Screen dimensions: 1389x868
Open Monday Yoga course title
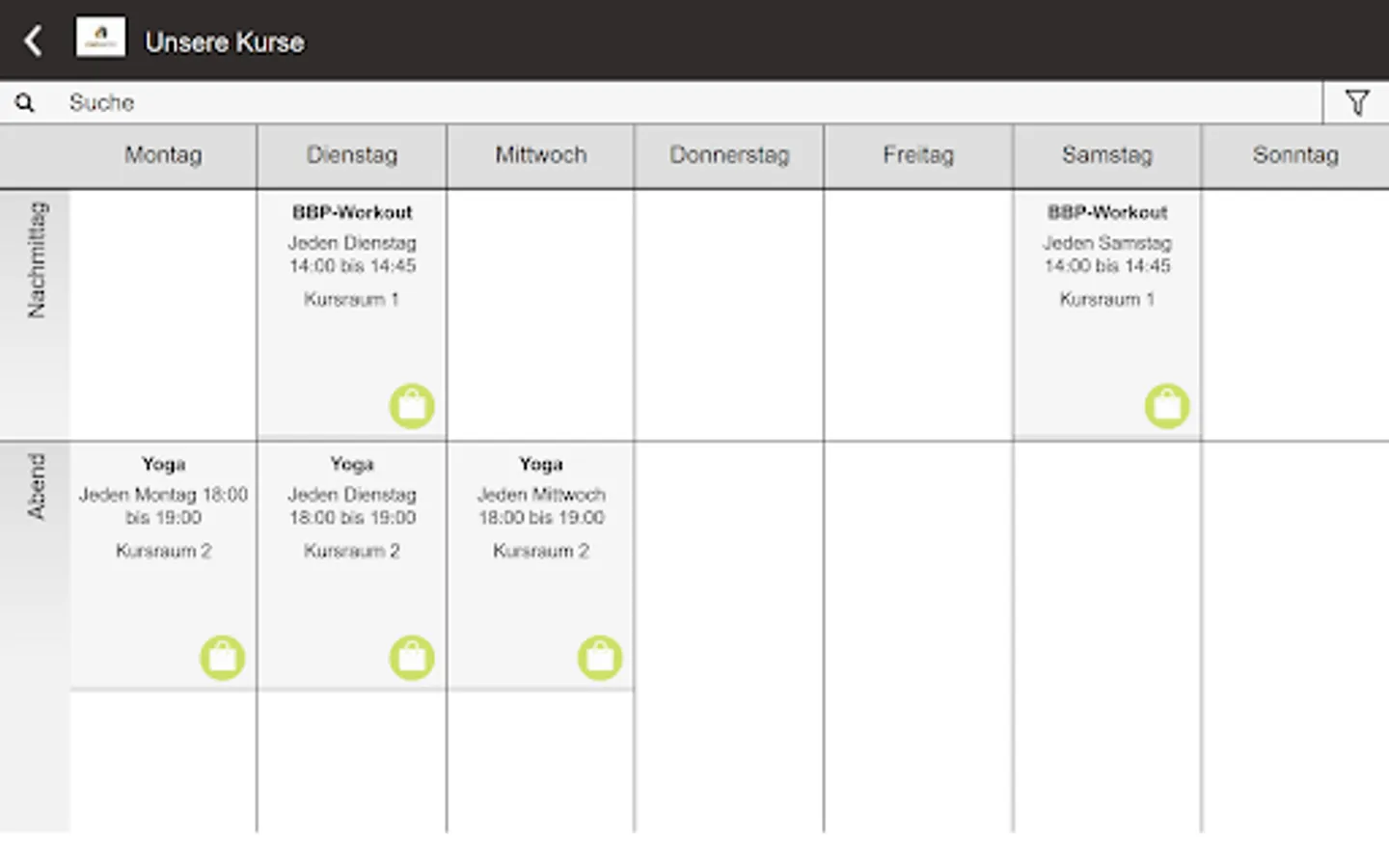tap(163, 464)
